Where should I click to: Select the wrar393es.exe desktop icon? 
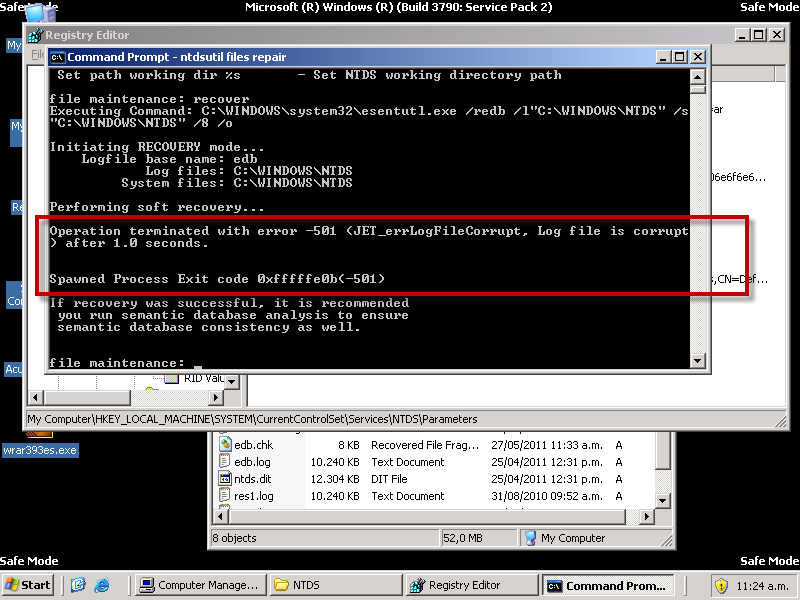point(40,450)
